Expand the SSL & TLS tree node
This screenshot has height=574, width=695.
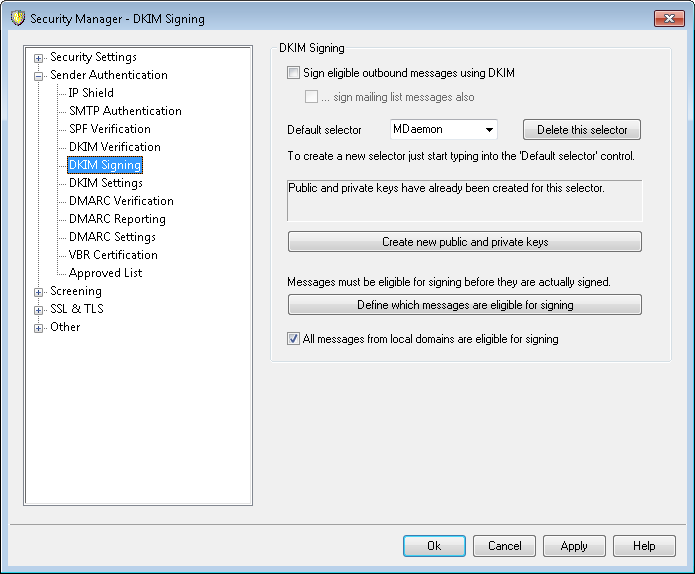[39, 310]
